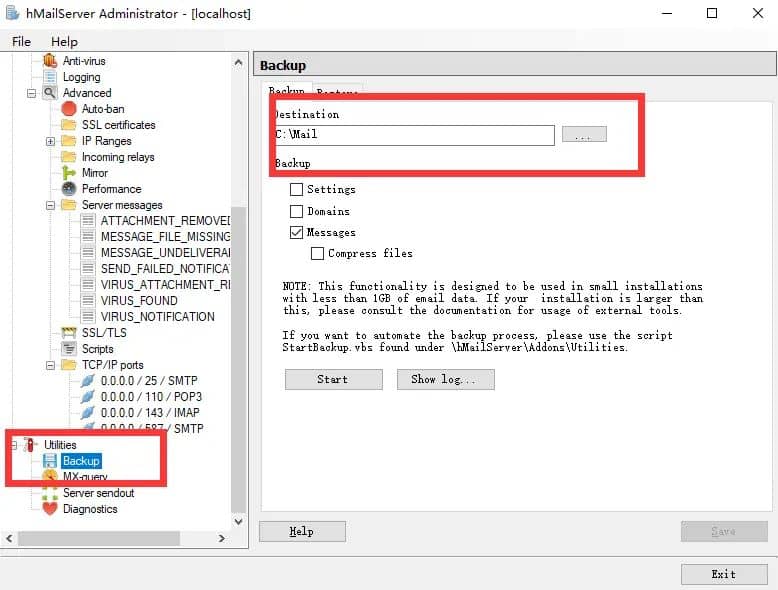
Task: Click the Destination path input field
Action: click(x=414, y=134)
